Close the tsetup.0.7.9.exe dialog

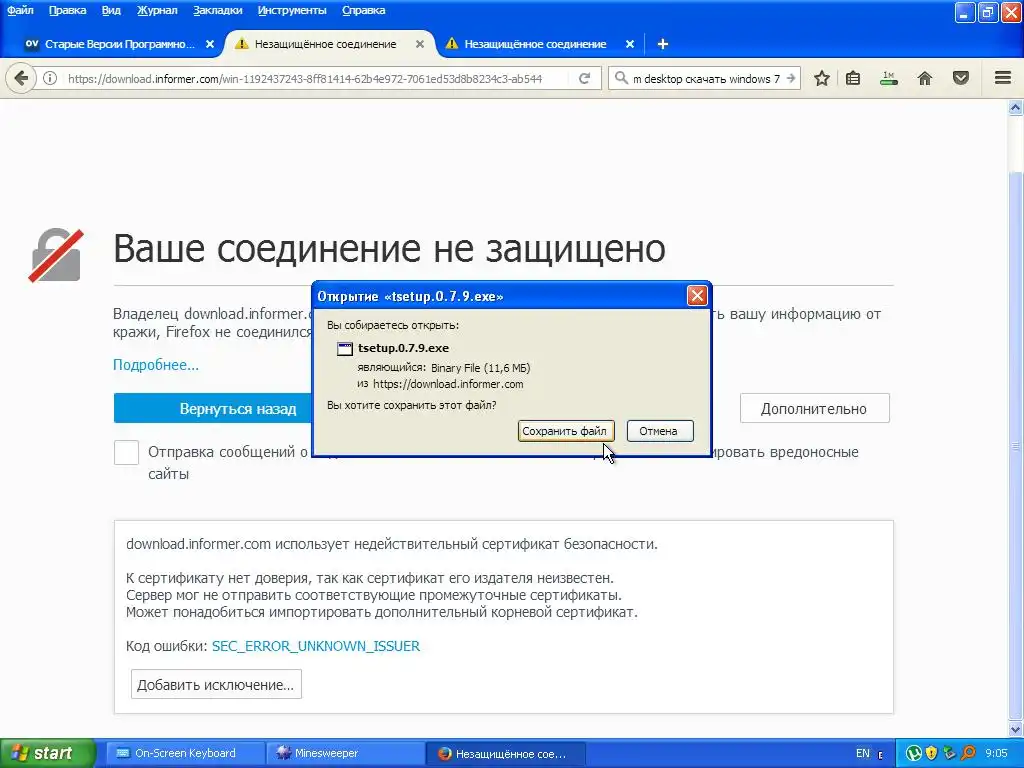[697, 296]
